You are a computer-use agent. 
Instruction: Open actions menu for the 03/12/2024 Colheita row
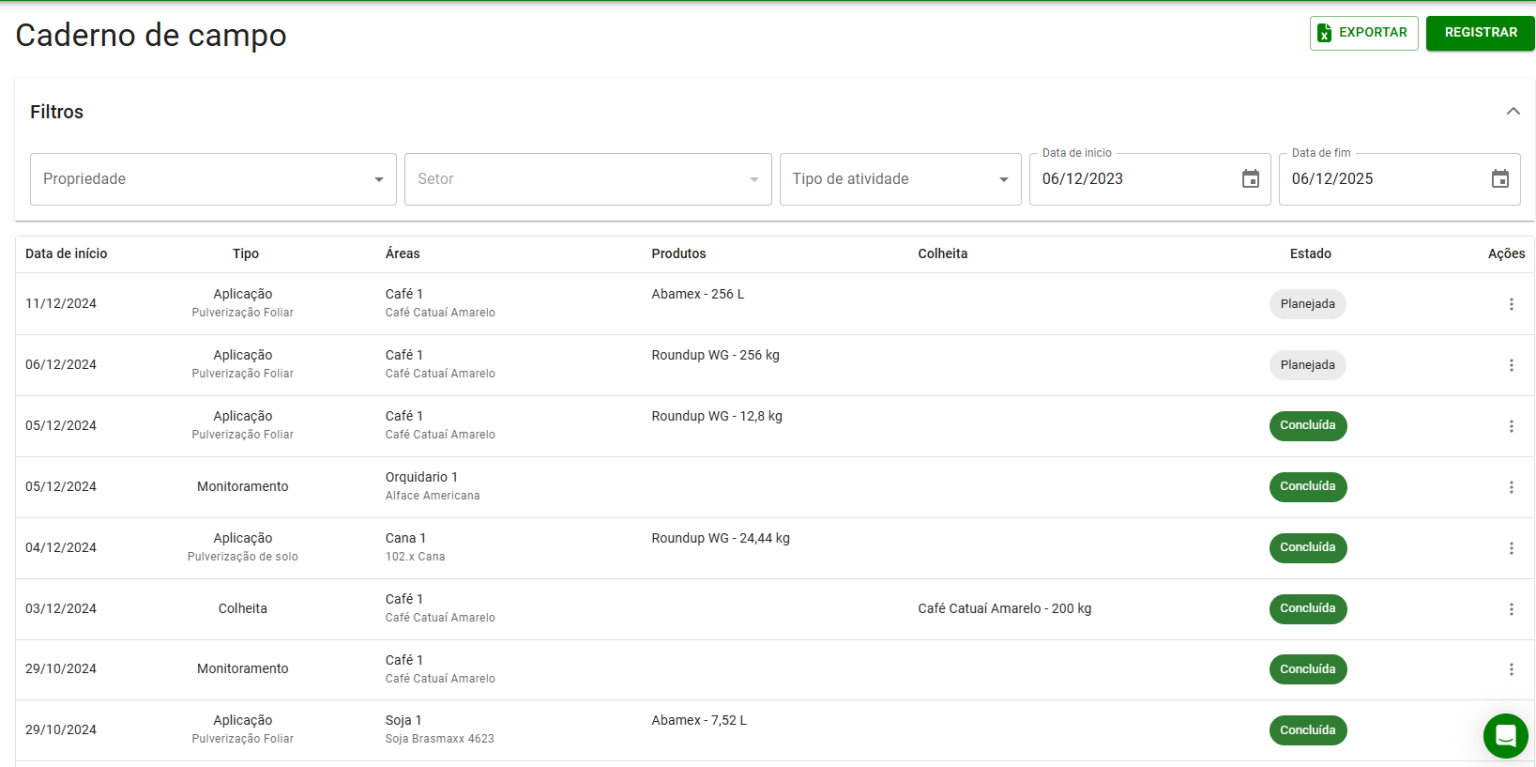[1511, 609]
